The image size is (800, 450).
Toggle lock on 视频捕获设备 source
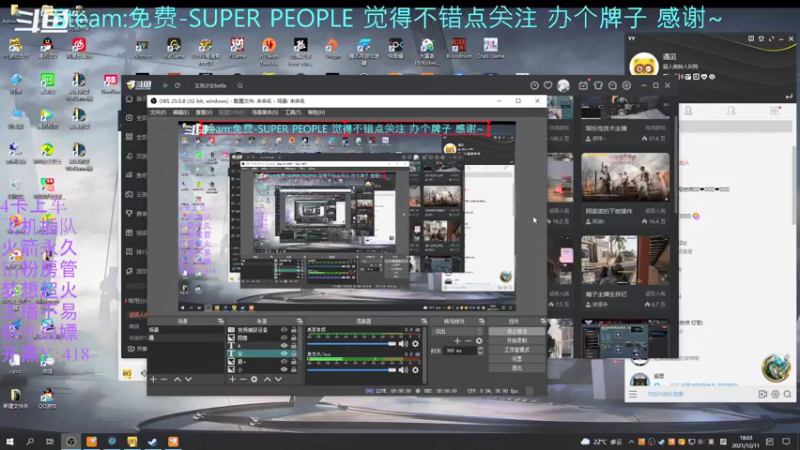tap(293, 330)
